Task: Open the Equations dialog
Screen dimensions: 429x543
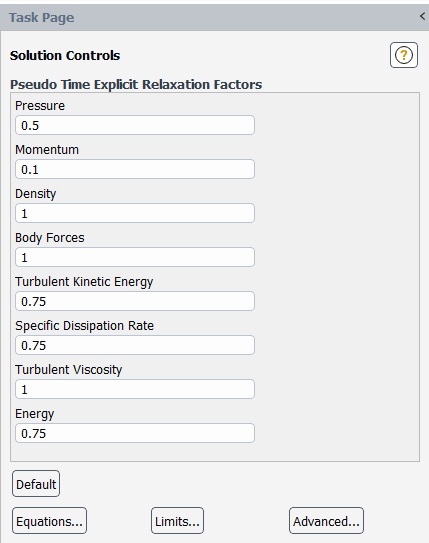Action: tap(50, 521)
